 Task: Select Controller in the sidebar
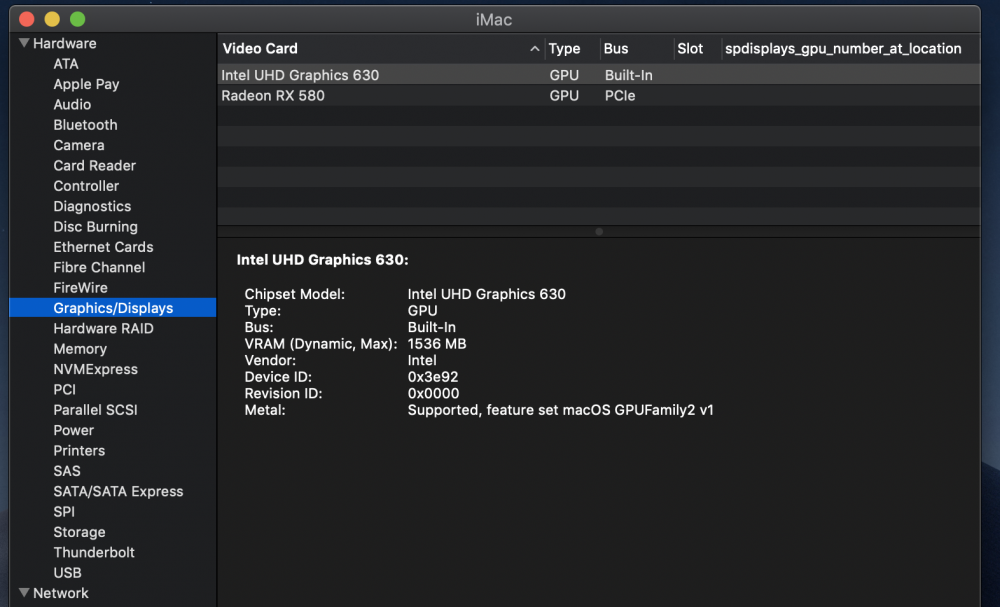click(x=86, y=186)
